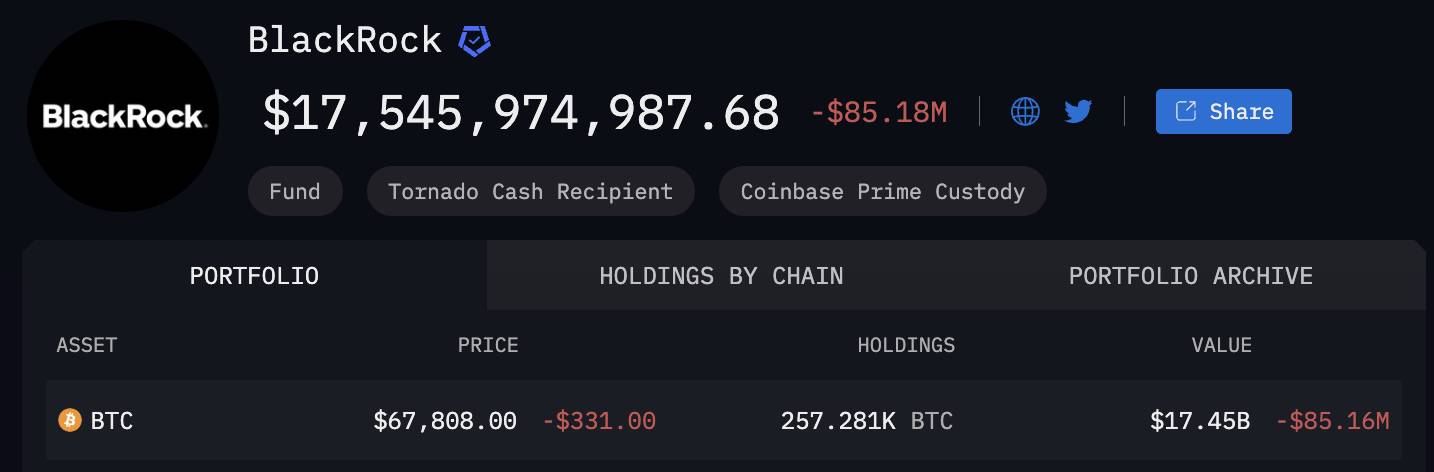Click the BlackRock entity name heading

(x=345, y=40)
